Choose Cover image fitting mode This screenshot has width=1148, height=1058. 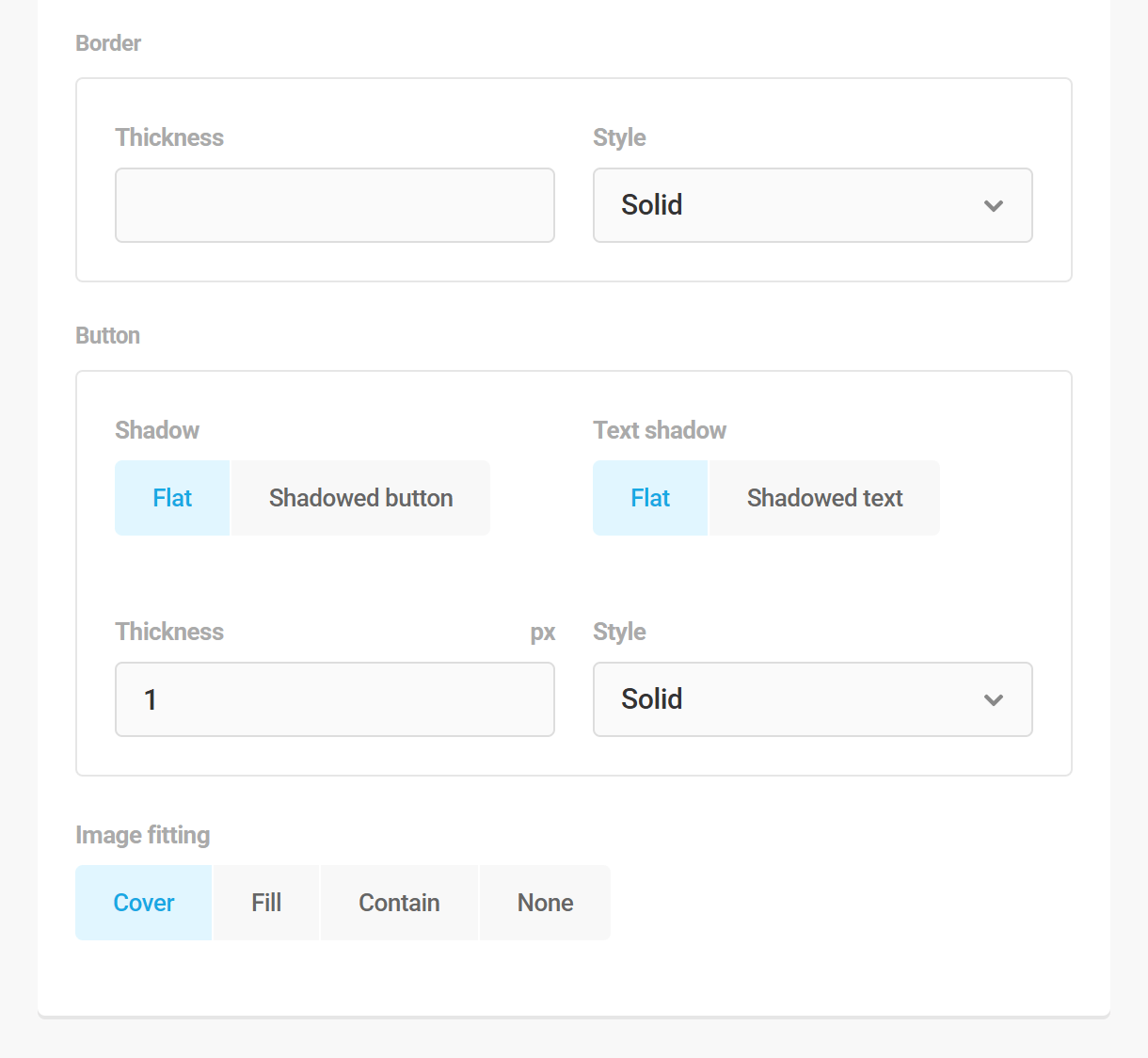143,902
